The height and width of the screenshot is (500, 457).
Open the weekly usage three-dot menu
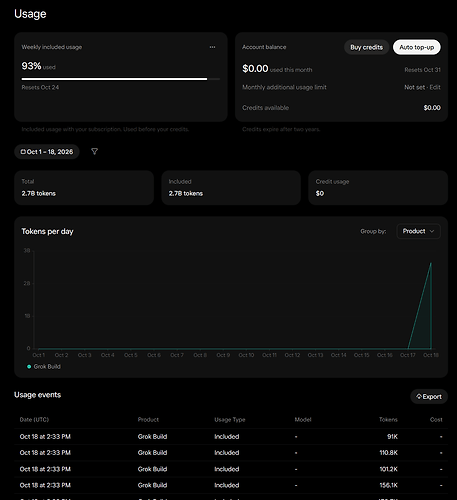pos(212,47)
